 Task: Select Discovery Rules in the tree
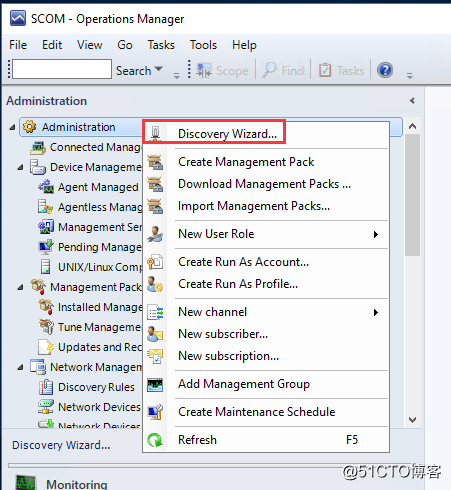pos(96,387)
